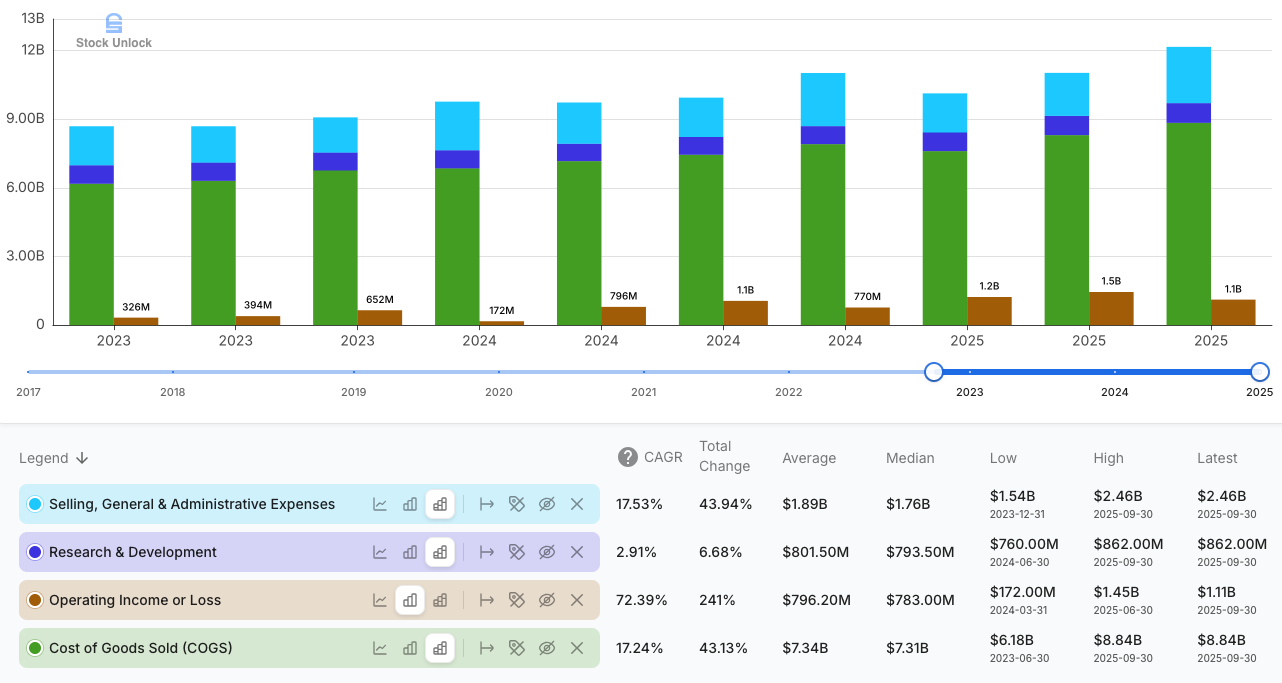Sort legend using the arrow next to Legend
Image resolution: width=1282 pixels, height=683 pixels.
82,458
